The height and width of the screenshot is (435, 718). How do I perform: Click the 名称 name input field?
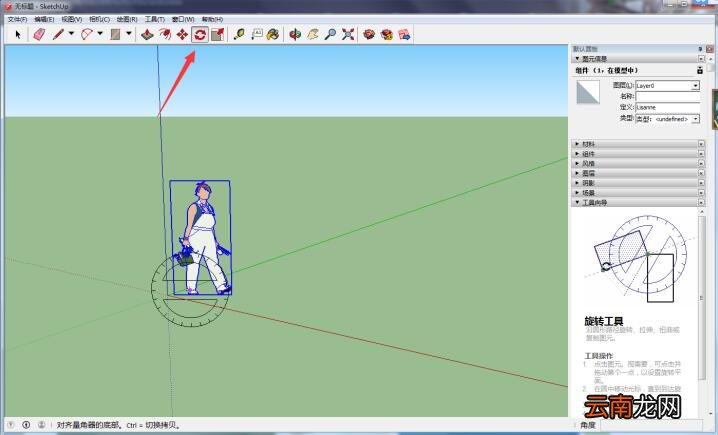pyautogui.click(x=668, y=96)
